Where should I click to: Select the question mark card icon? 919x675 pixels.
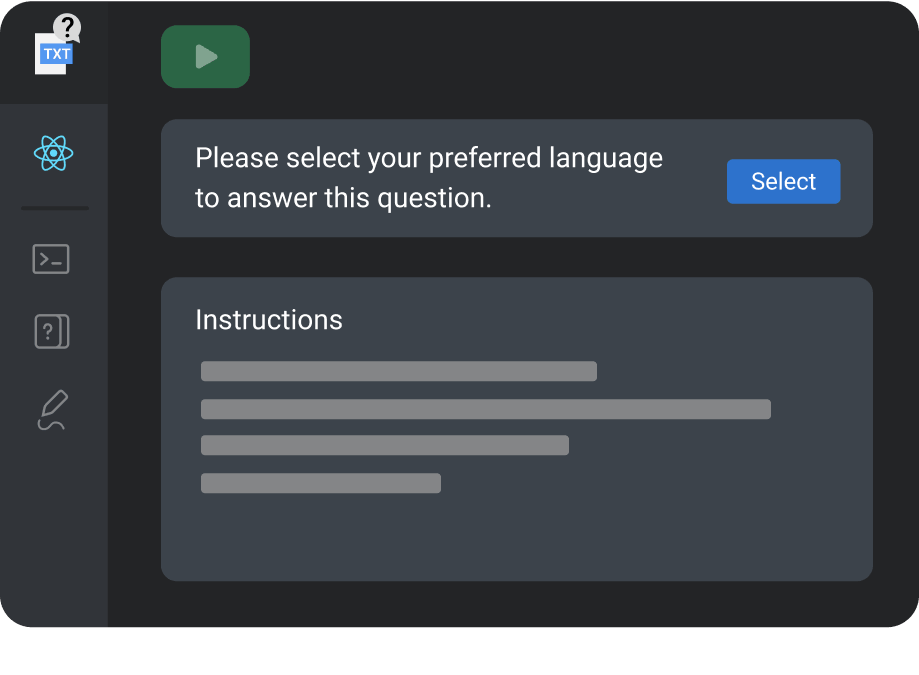click(x=51, y=332)
